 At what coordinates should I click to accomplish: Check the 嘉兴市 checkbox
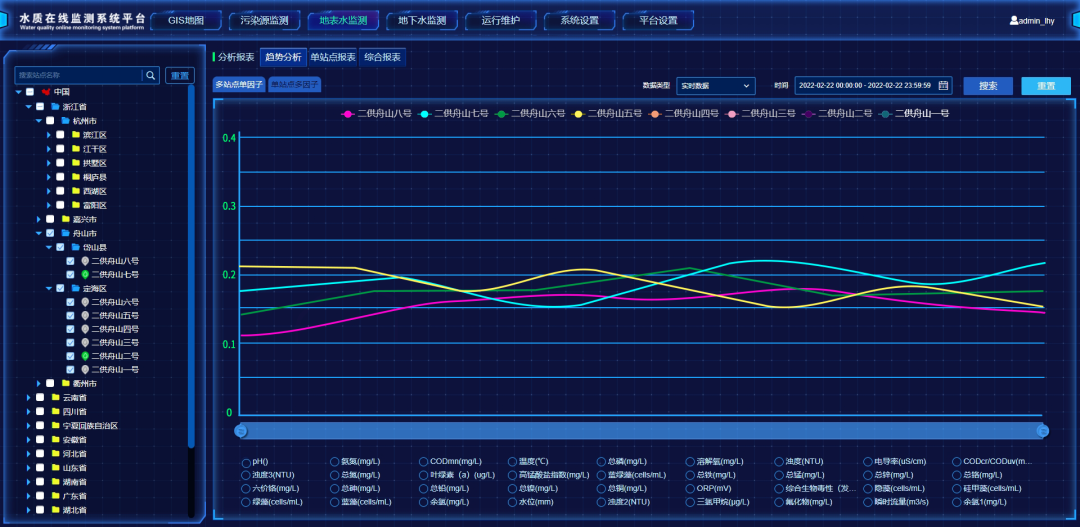point(50,219)
